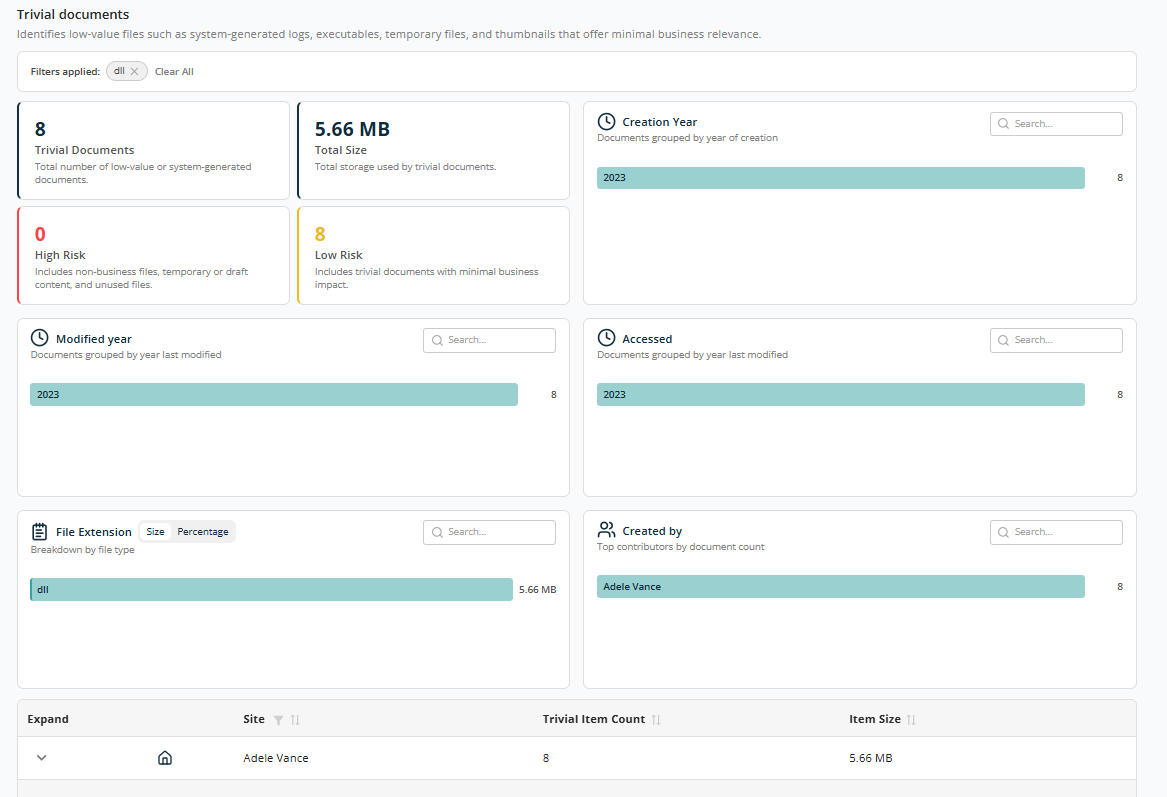The image size is (1167, 797).
Task: Expand the Adele Vance row
Action: coord(42,758)
